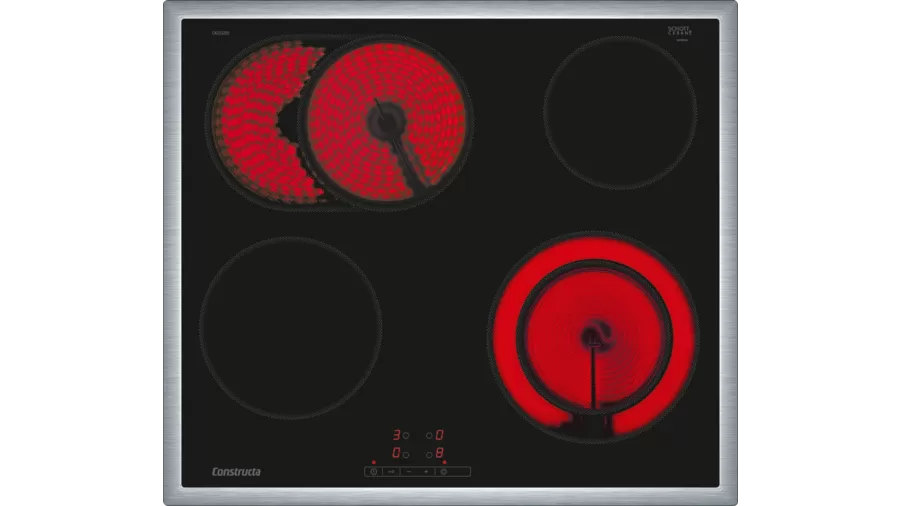The height and width of the screenshot is (506, 900).
Task: Click the red indicator above power button
Action: coord(373,462)
